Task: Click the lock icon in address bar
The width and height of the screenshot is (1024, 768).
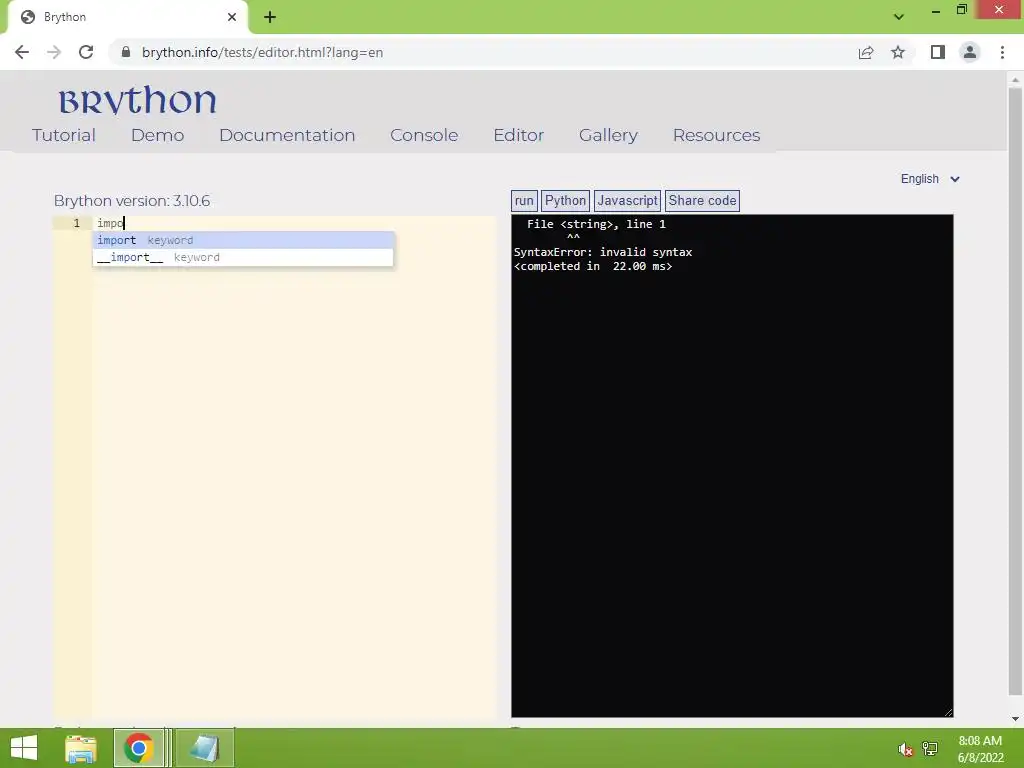Action: pyautogui.click(x=126, y=52)
